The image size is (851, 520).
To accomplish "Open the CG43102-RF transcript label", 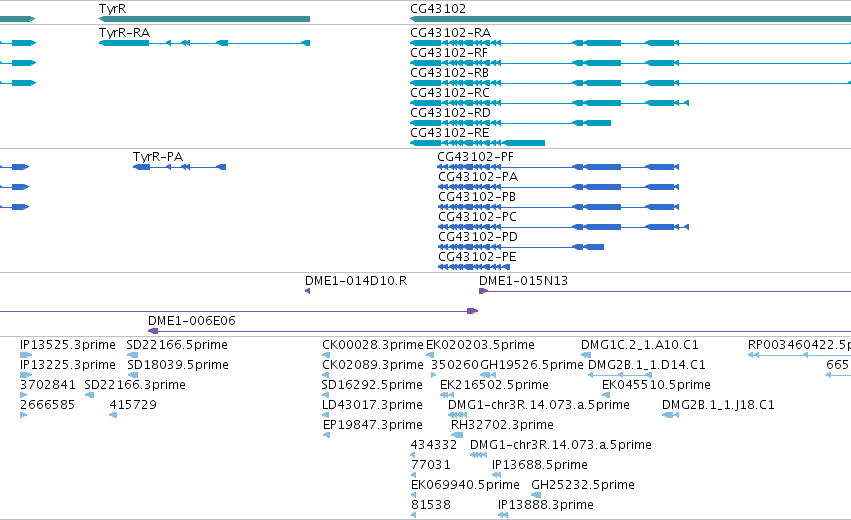I will [x=449, y=53].
